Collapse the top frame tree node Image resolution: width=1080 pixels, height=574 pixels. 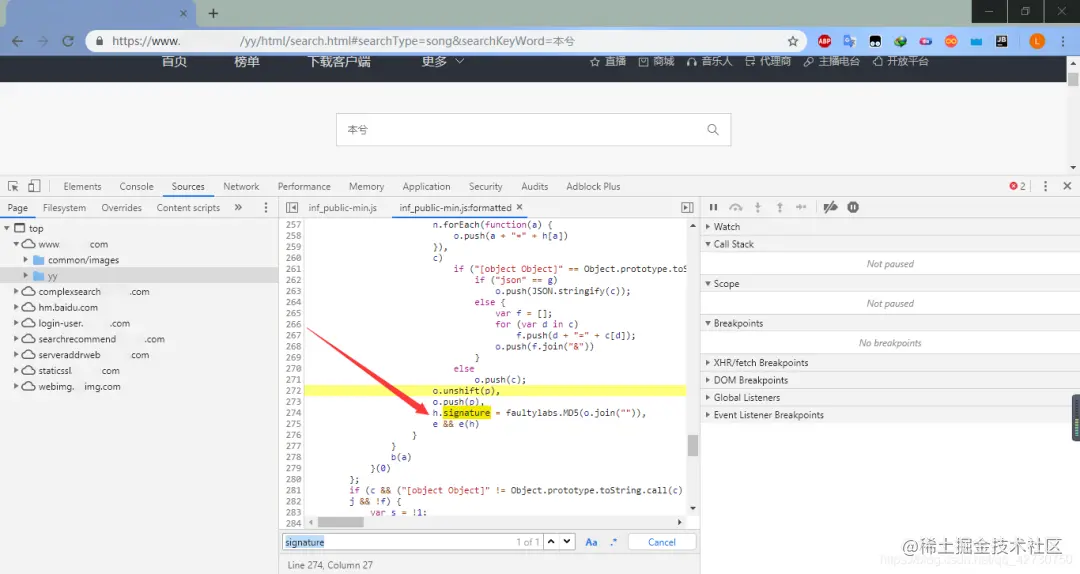click(7, 228)
